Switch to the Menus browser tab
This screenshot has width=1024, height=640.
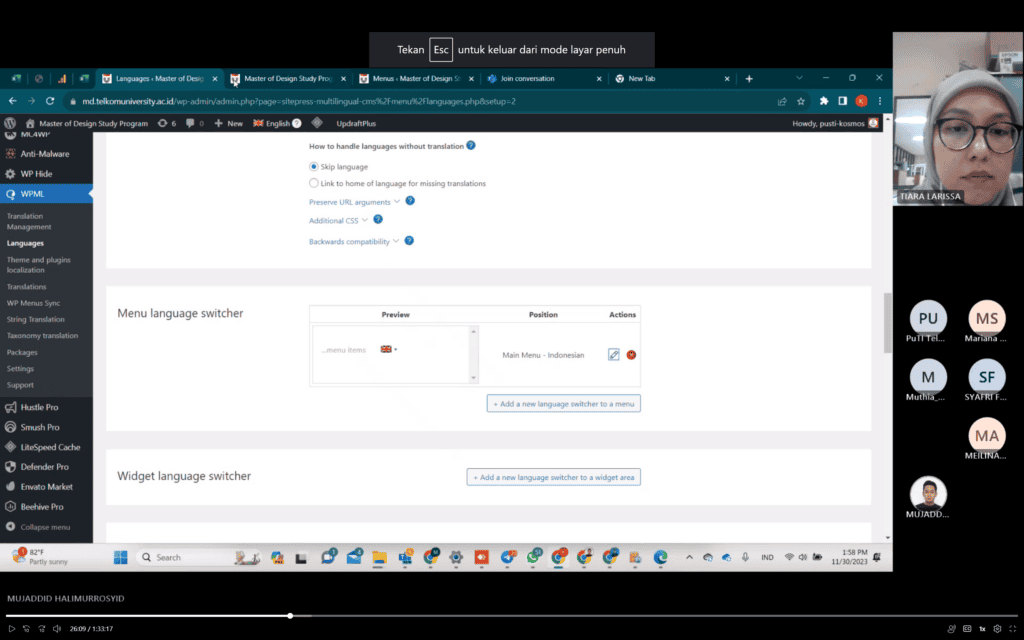tap(416, 78)
